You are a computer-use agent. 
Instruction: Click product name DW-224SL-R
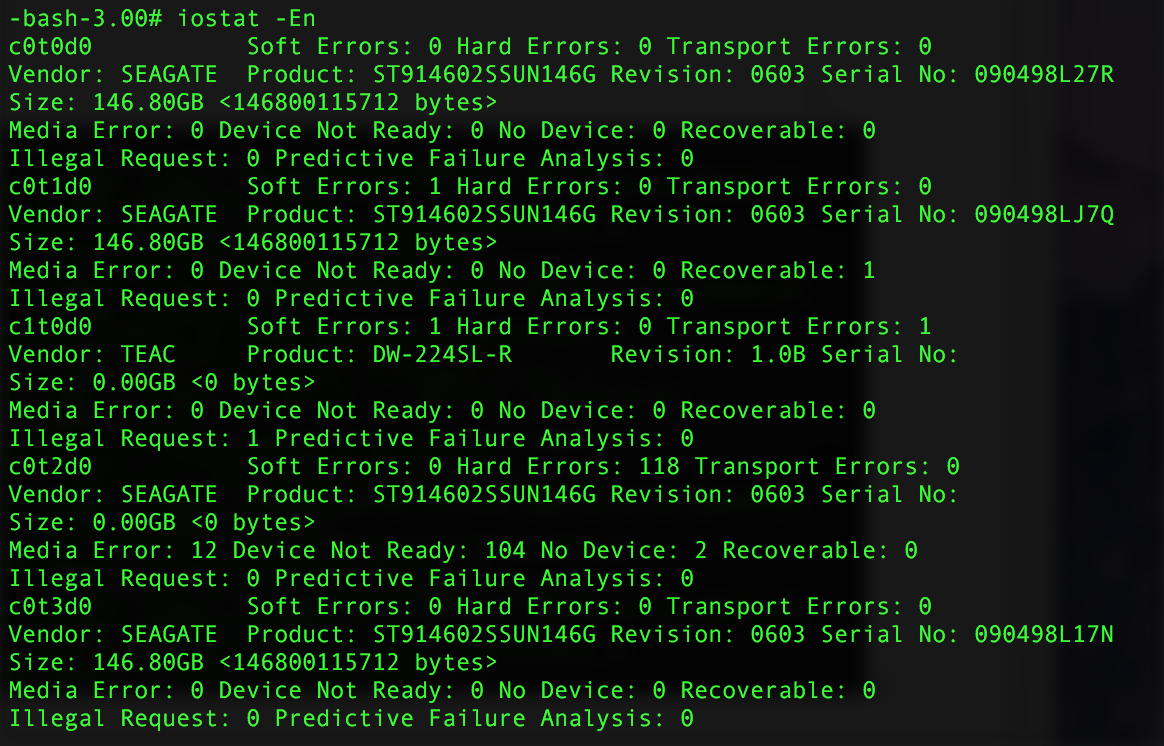(x=442, y=354)
